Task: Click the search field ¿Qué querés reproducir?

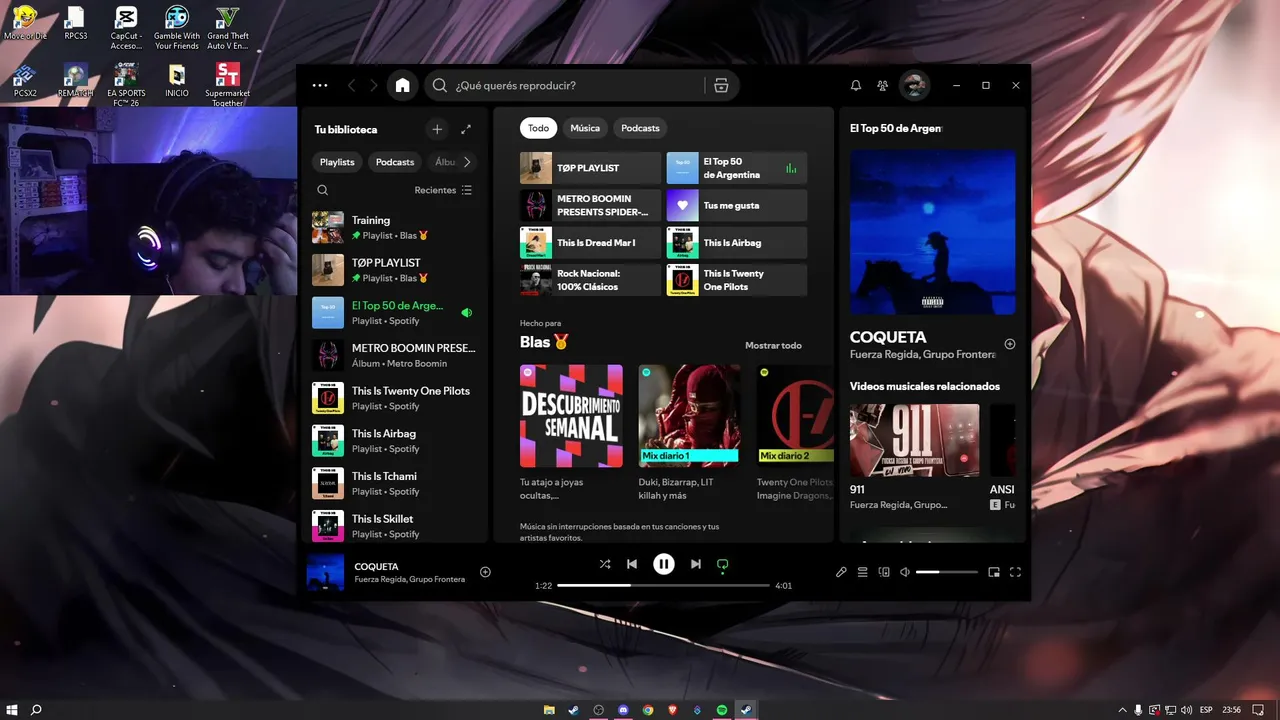Action: (x=580, y=86)
